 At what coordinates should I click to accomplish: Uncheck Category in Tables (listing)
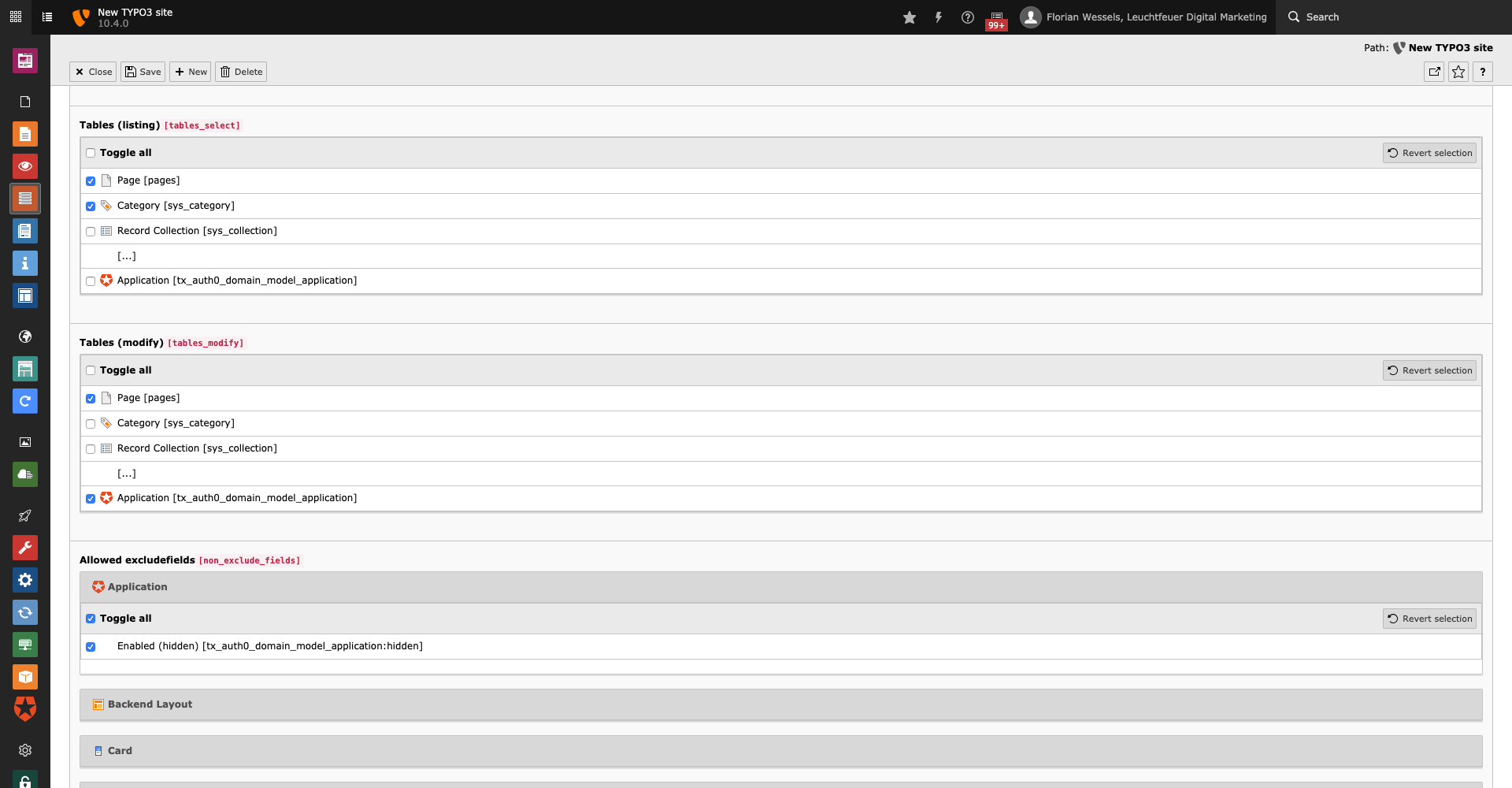(91, 206)
